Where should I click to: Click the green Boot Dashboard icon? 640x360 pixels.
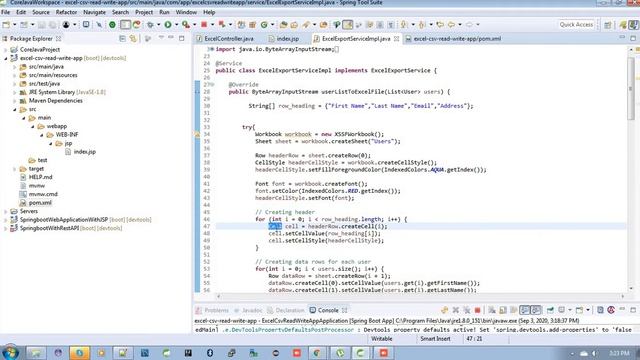[x=112, y=24]
